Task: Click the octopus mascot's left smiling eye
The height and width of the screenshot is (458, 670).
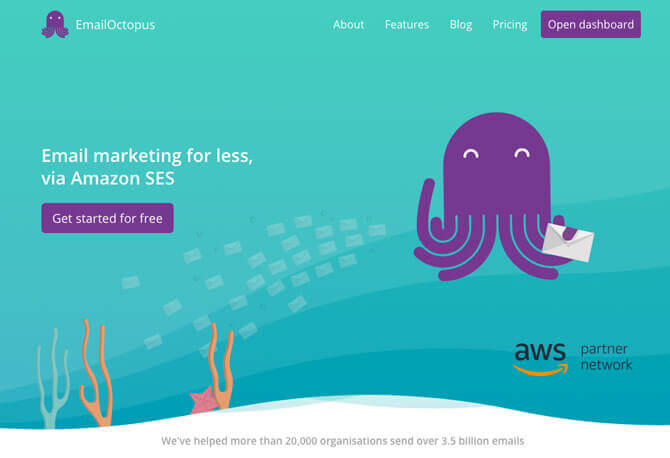Action: [471, 153]
